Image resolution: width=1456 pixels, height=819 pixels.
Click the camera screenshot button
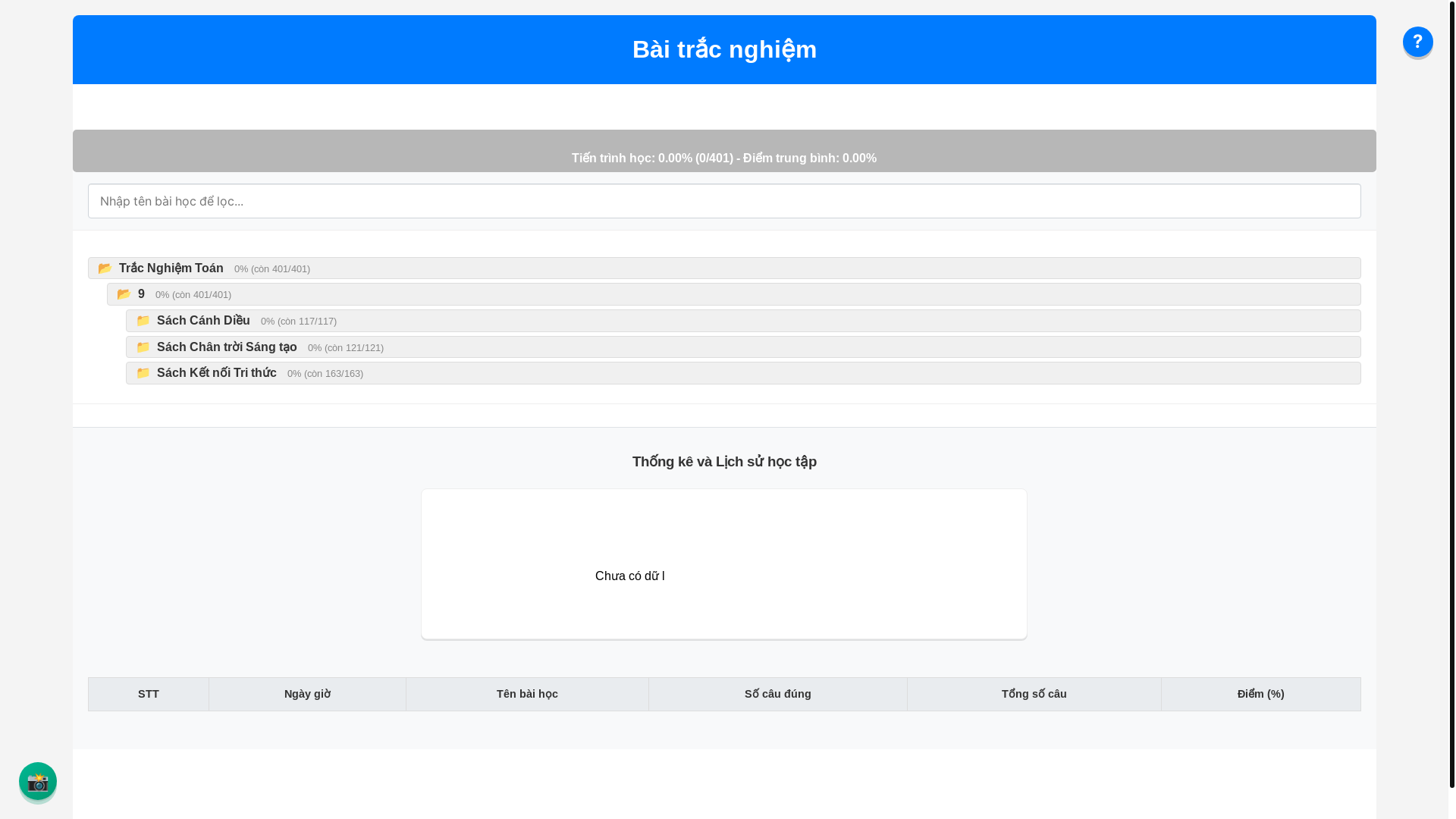click(x=38, y=781)
